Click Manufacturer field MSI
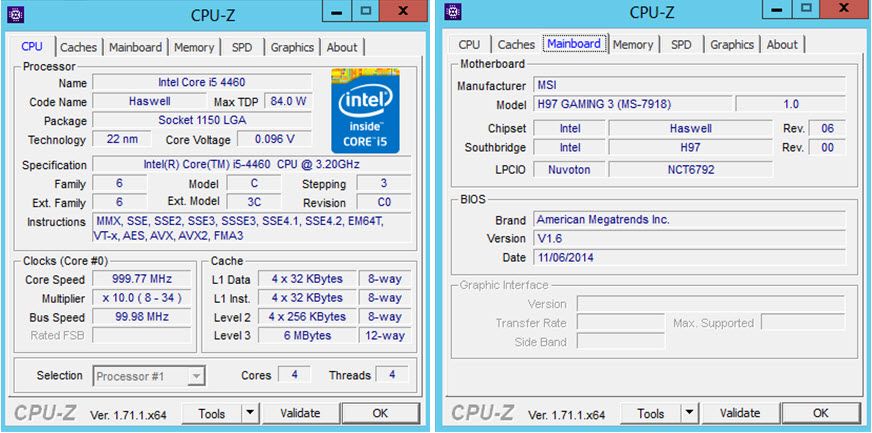 (690, 85)
